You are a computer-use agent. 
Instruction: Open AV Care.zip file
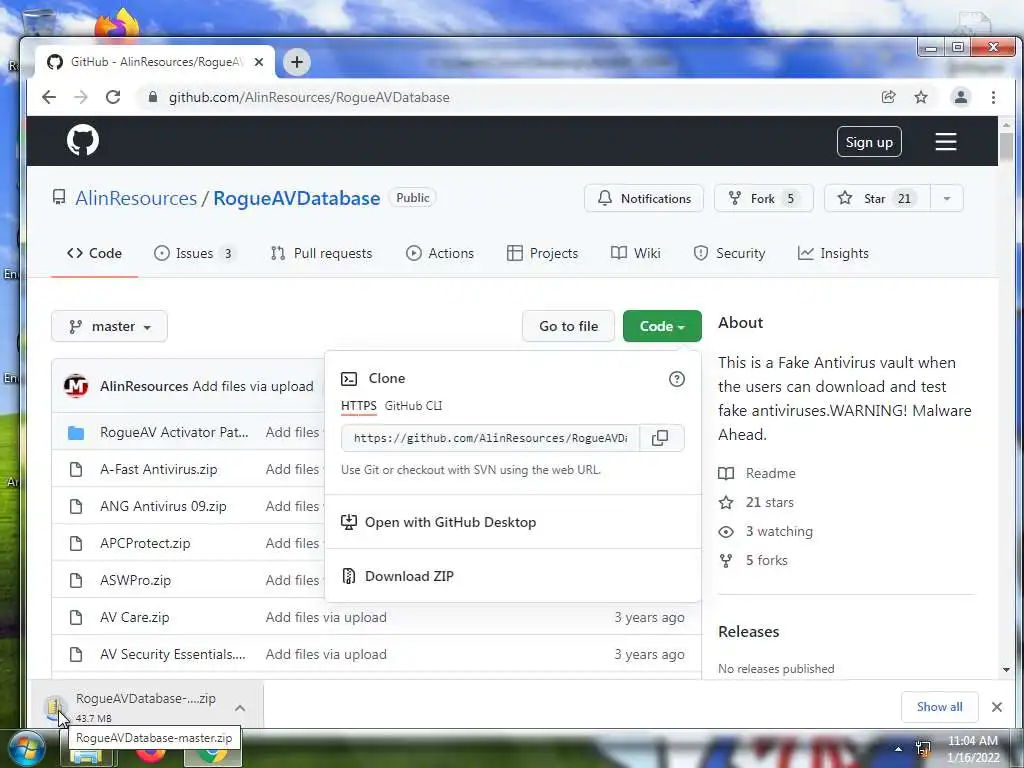pos(135,617)
